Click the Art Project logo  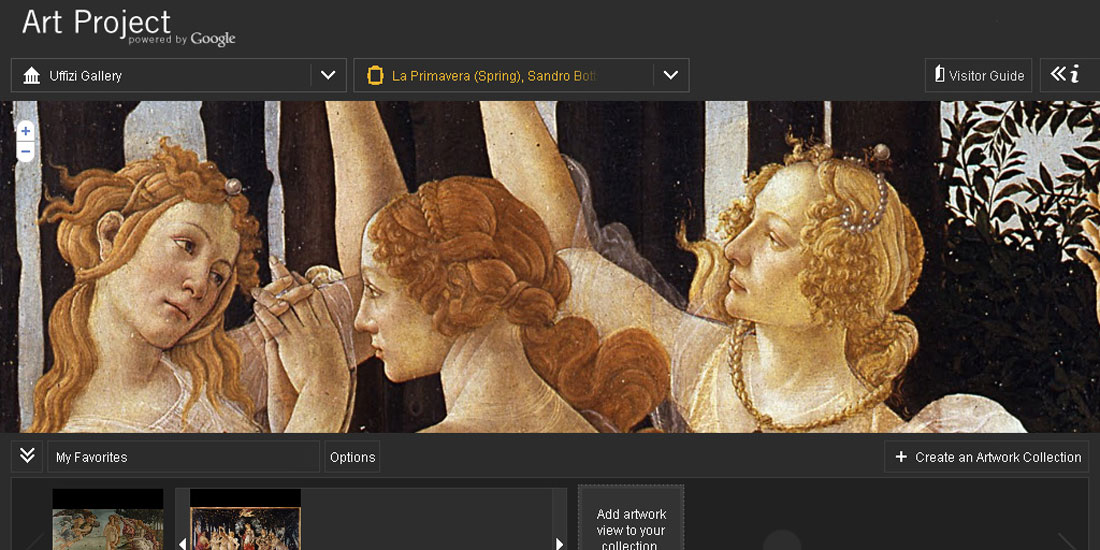[128, 27]
